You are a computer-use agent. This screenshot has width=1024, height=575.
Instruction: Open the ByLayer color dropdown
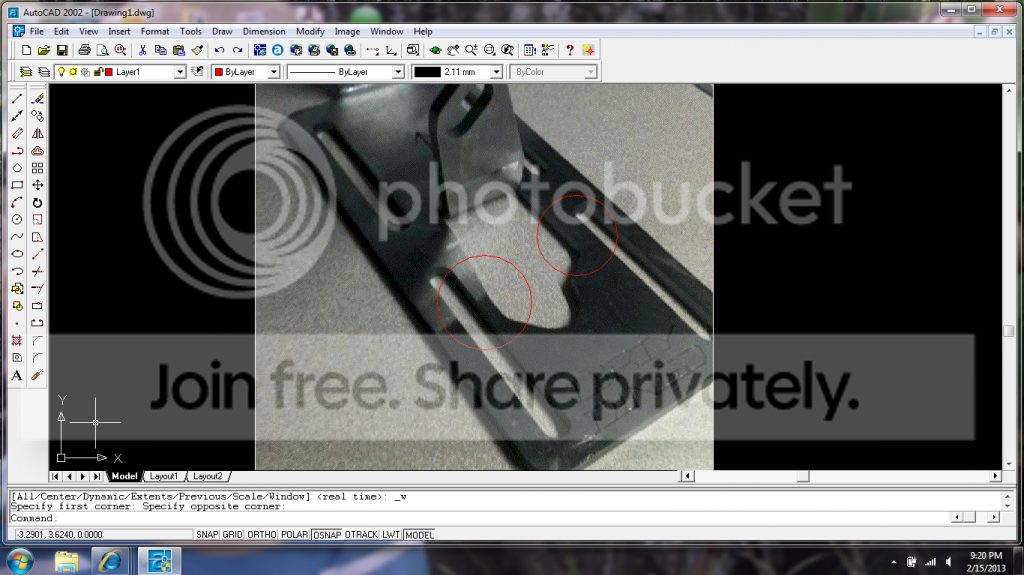point(274,72)
